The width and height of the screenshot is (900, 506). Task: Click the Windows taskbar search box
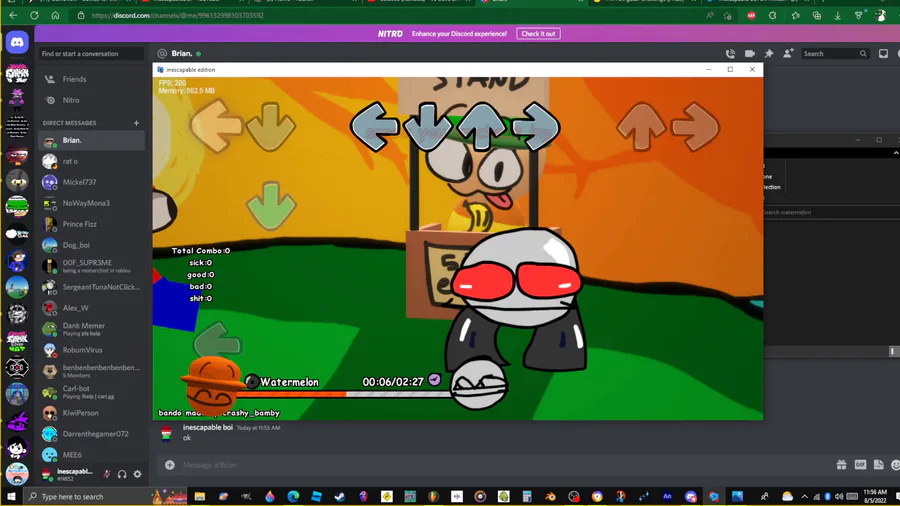pos(86,496)
